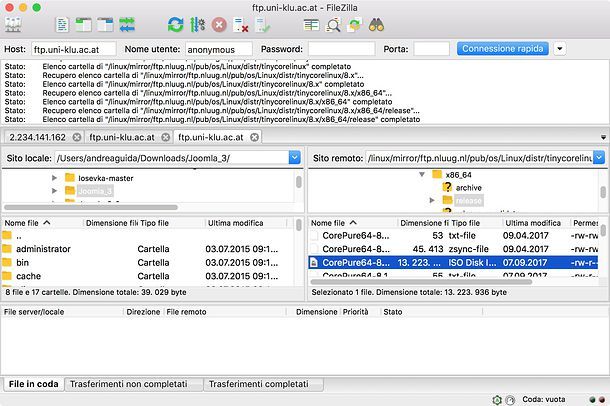Open the Sito locale path dropdown

294,158
